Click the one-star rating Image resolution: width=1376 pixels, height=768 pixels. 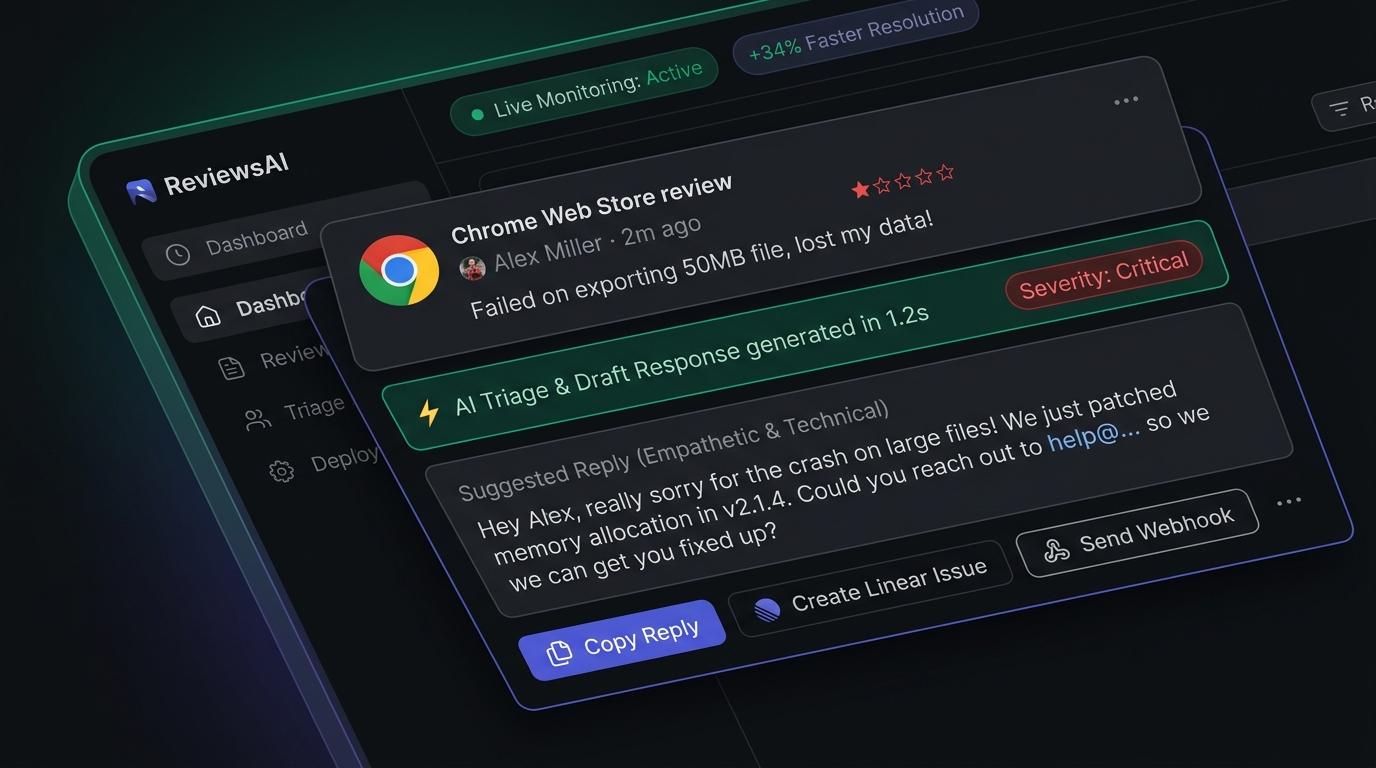coord(903,182)
